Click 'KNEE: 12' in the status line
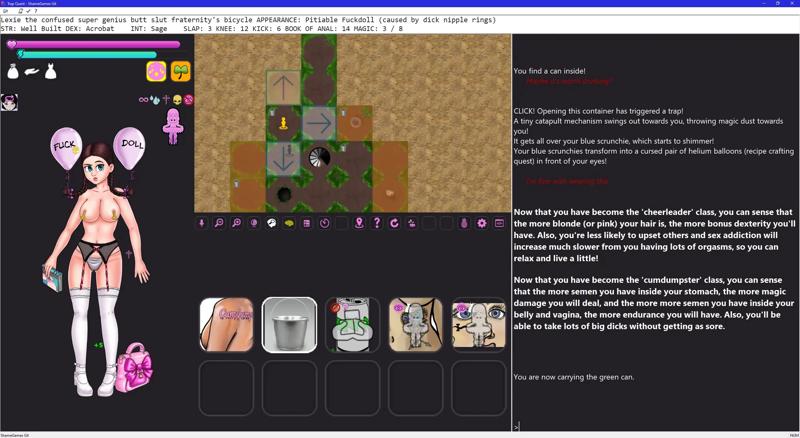 (x=232, y=29)
